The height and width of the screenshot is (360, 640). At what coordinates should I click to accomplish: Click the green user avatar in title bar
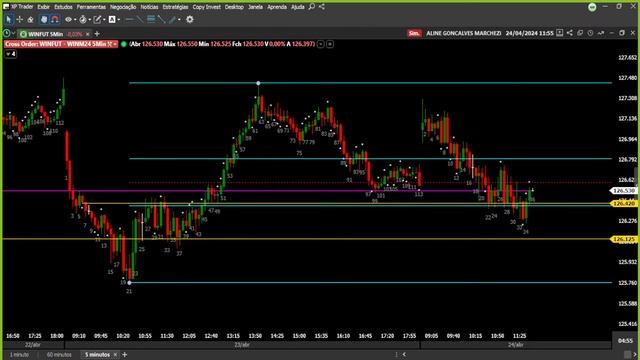[x=592, y=7]
